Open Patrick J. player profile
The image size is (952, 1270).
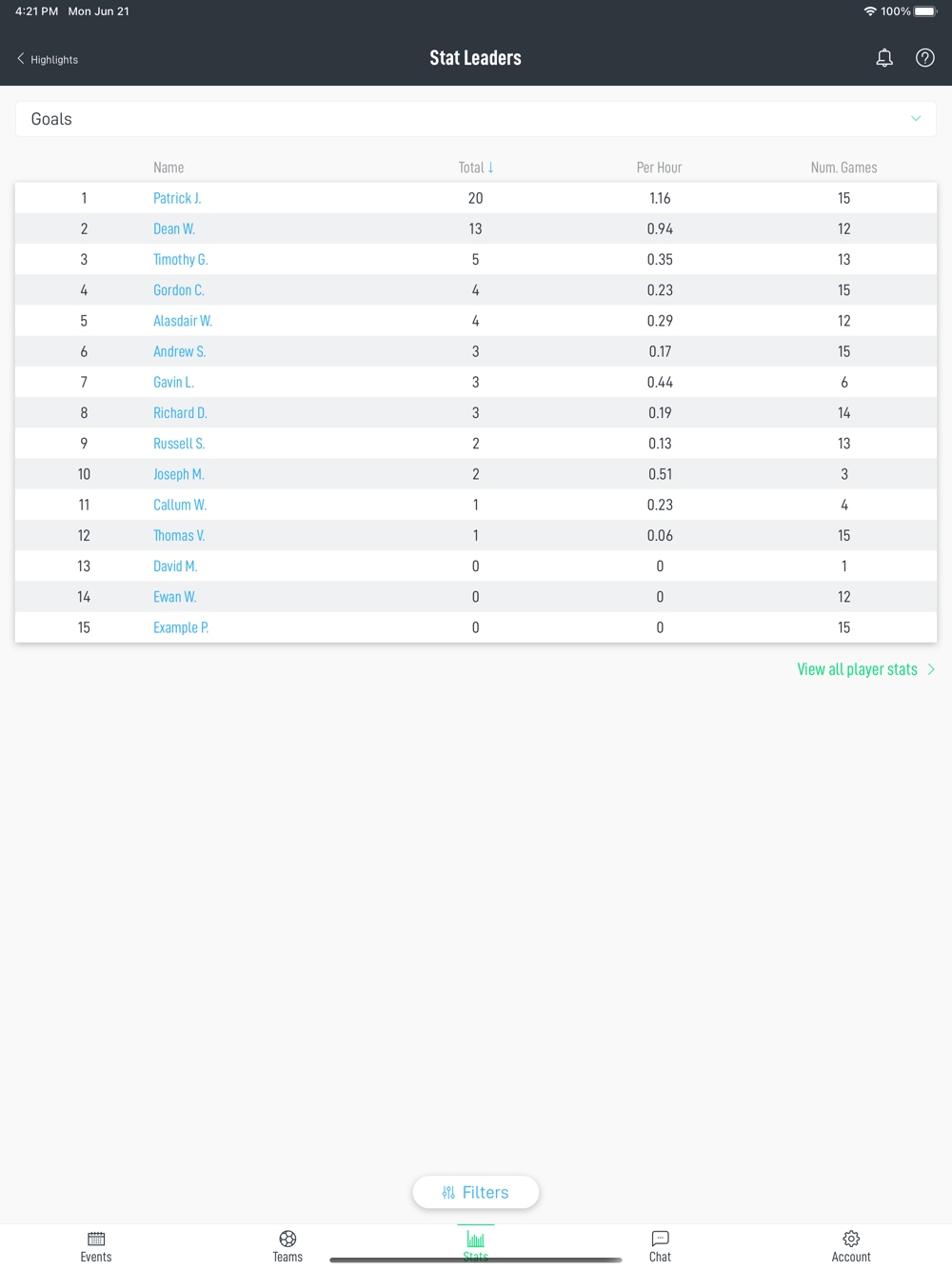pyautogui.click(x=177, y=198)
